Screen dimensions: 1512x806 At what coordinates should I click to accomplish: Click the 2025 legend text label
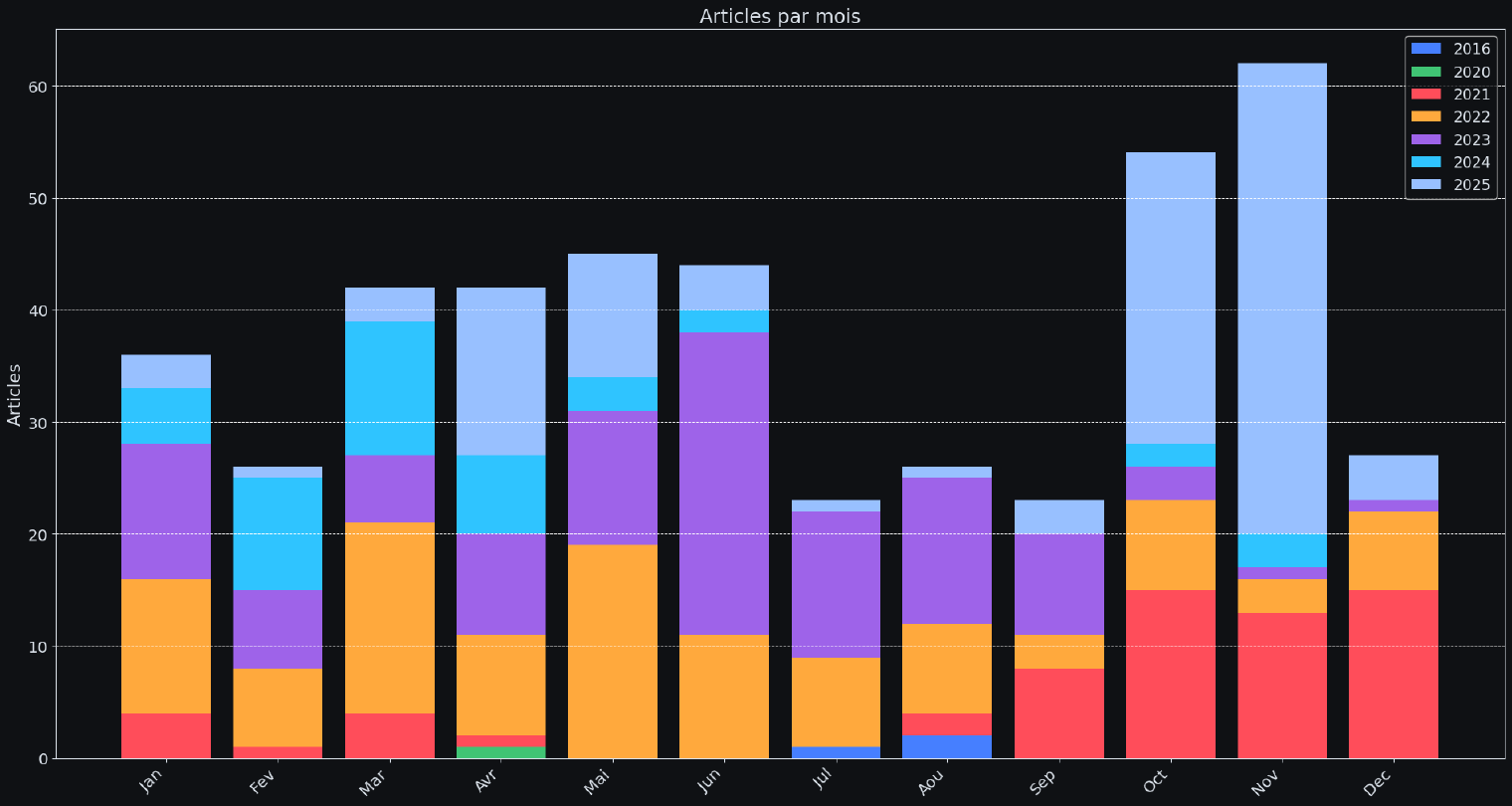tap(1471, 185)
